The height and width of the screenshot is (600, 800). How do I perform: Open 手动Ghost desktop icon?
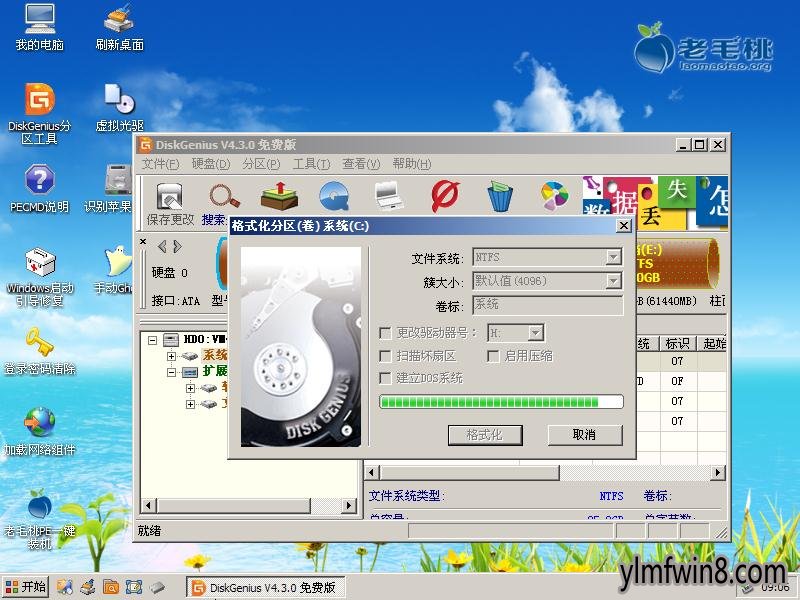pos(115,270)
